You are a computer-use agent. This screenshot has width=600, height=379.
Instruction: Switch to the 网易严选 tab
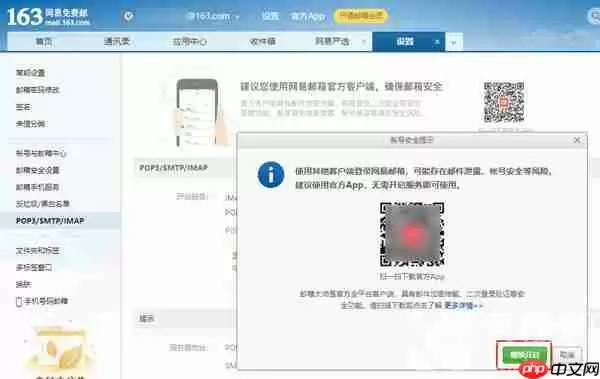(x=332, y=41)
